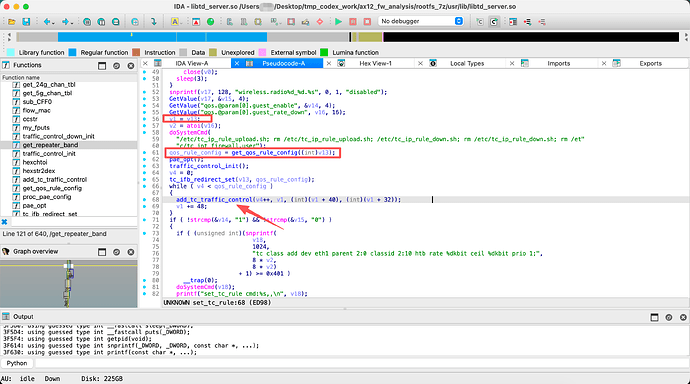Image resolution: width=690 pixels, height=384 pixels.
Task: Close the Hex View-1 tab
Action: [328, 63]
